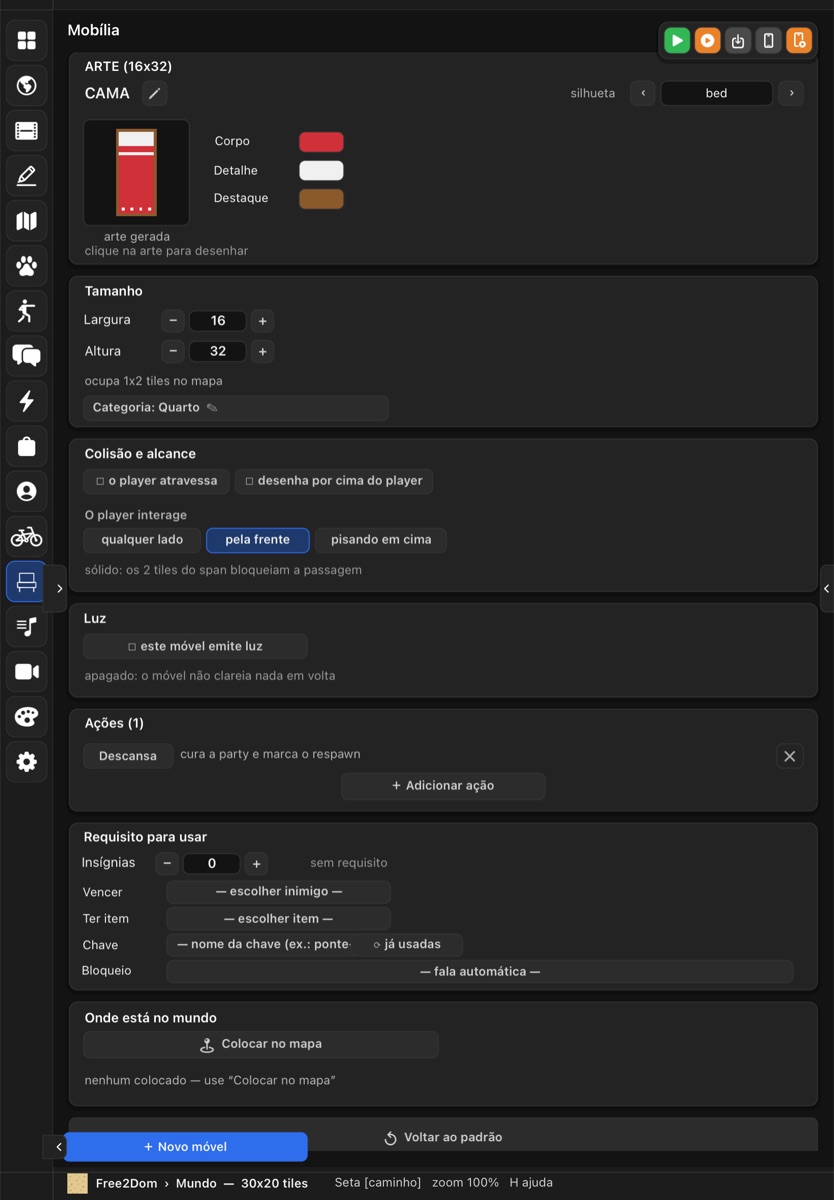Screen dimensions: 834x1200
Task: Open the white Detalhe color swatch
Action: tap(321, 171)
